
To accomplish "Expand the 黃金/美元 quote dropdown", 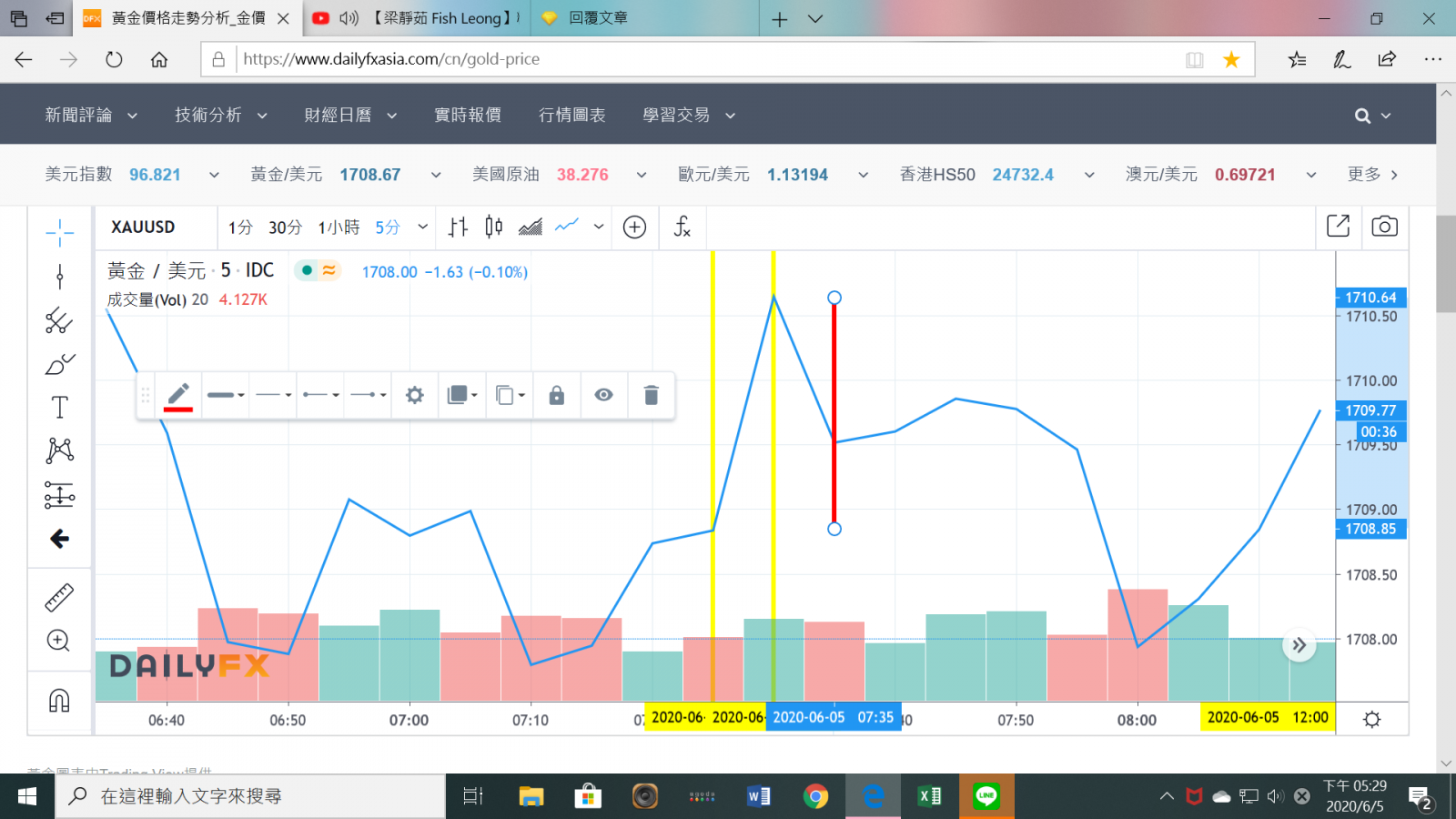I will [x=436, y=175].
